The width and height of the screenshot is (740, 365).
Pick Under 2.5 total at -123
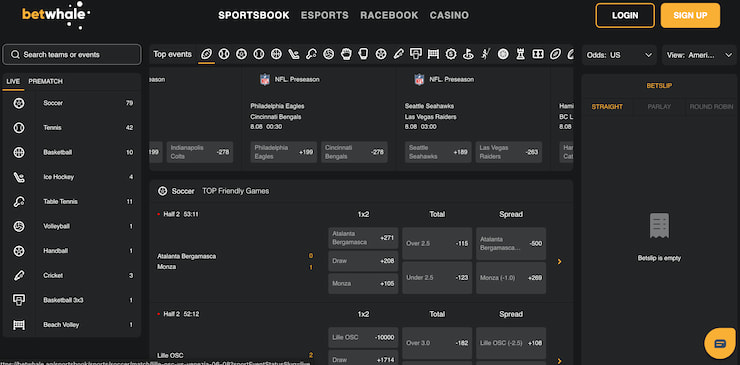pyautogui.click(x=437, y=278)
